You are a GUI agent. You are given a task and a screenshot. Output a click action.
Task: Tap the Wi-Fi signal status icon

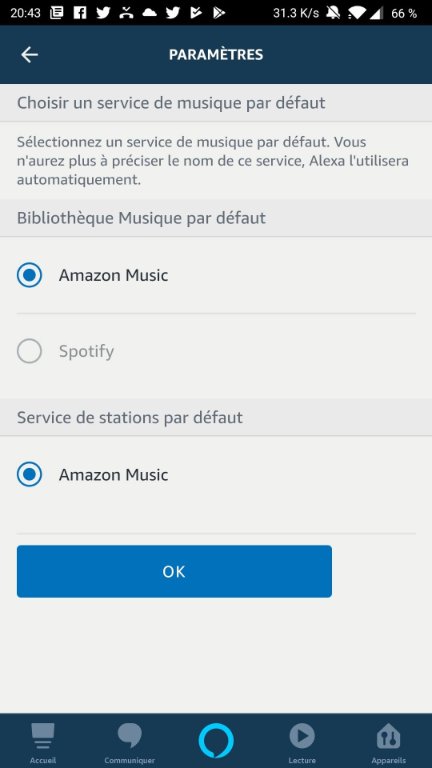(356, 13)
